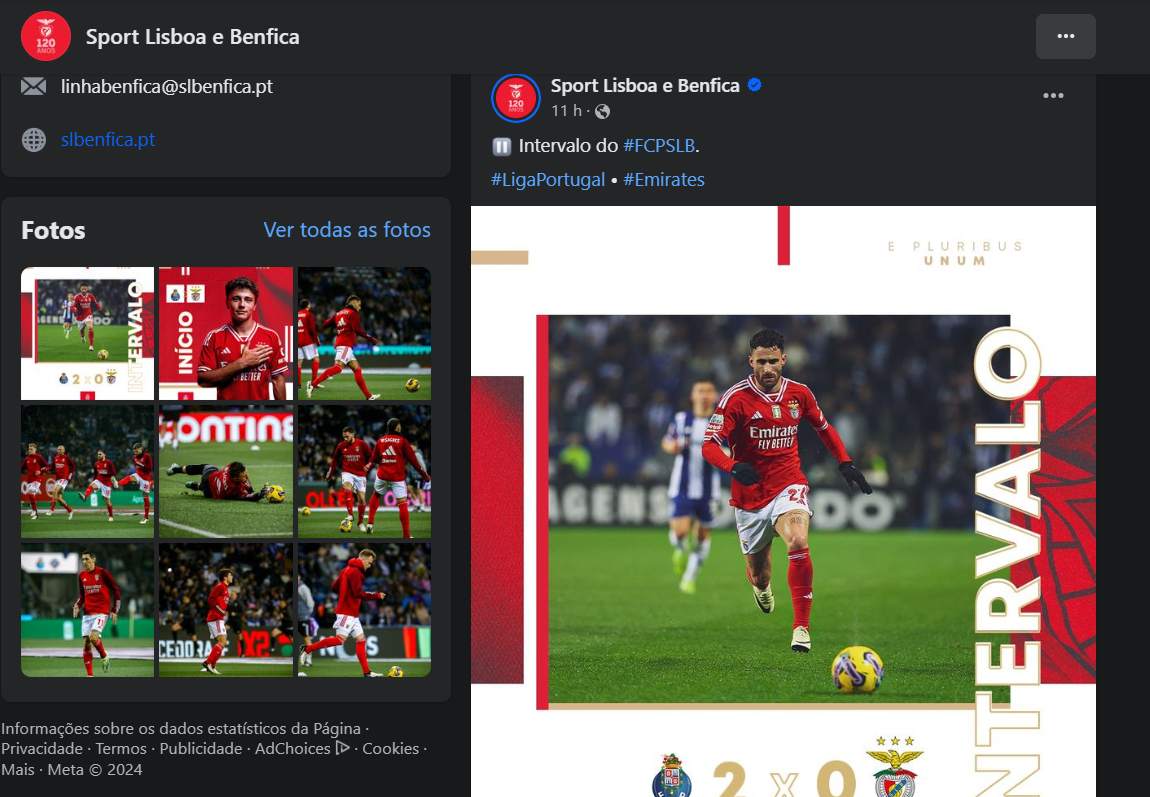Click the blue verified badge
This screenshot has height=797, width=1150.
coord(754,85)
